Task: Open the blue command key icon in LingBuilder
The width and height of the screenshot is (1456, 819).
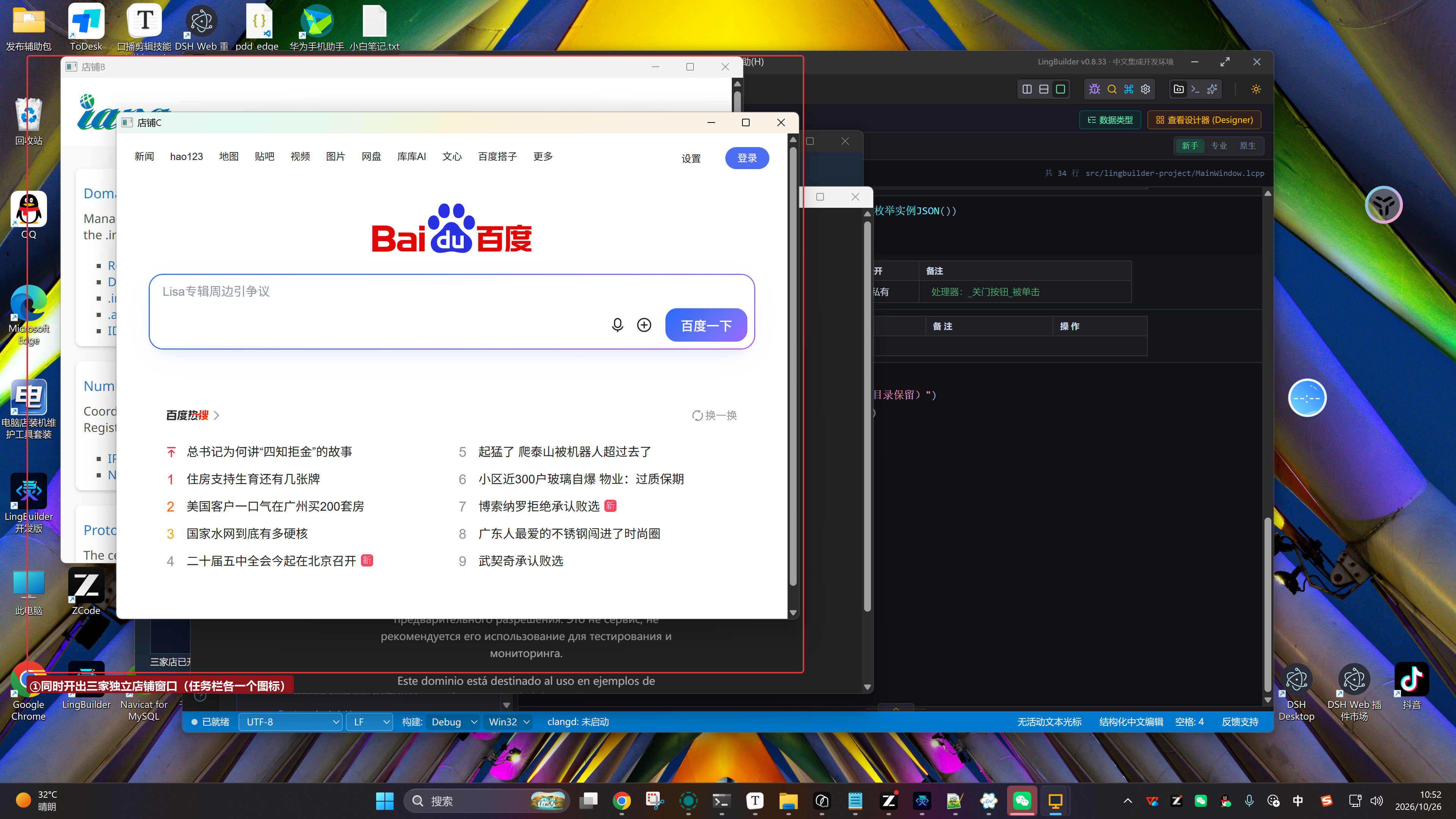Action: click(x=1129, y=89)
